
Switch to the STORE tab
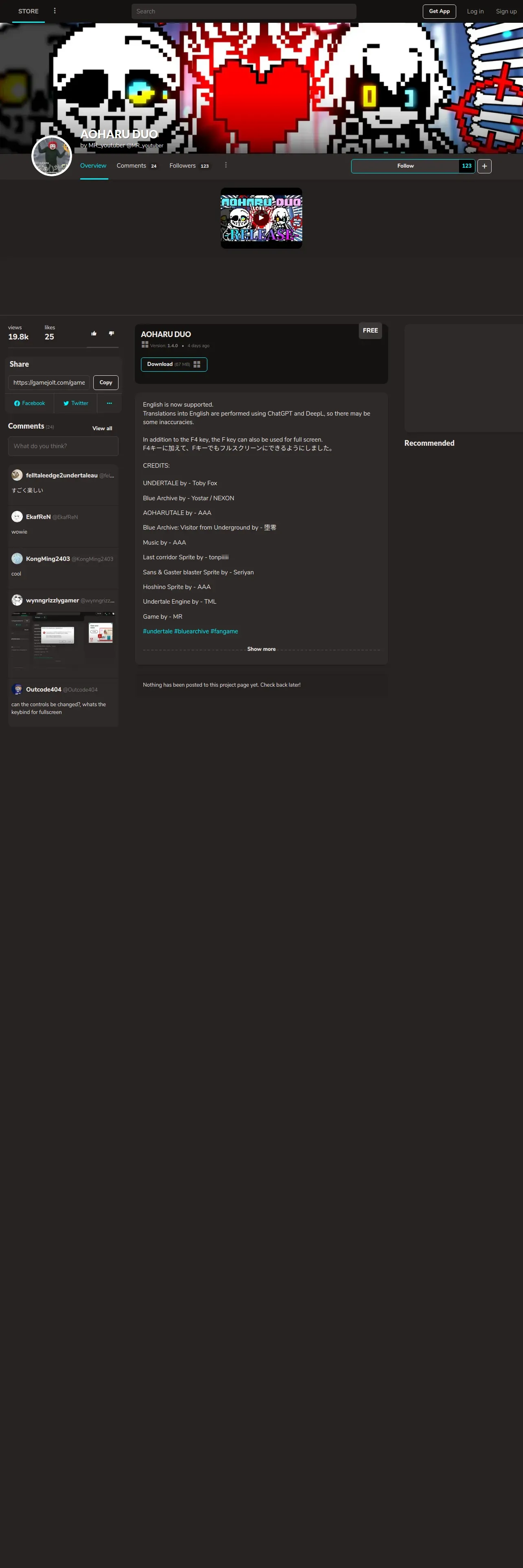pyautogui.click(x=29, y=11)
